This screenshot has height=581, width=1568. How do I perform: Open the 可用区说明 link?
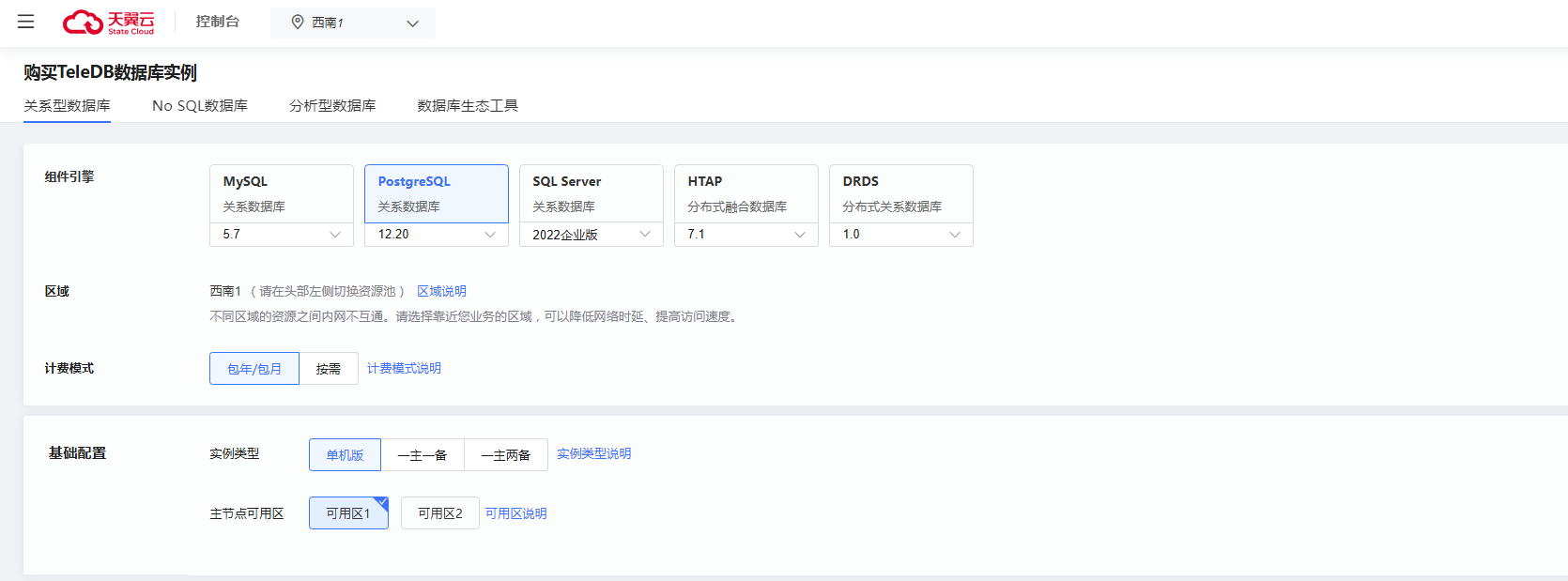(516, 513)
